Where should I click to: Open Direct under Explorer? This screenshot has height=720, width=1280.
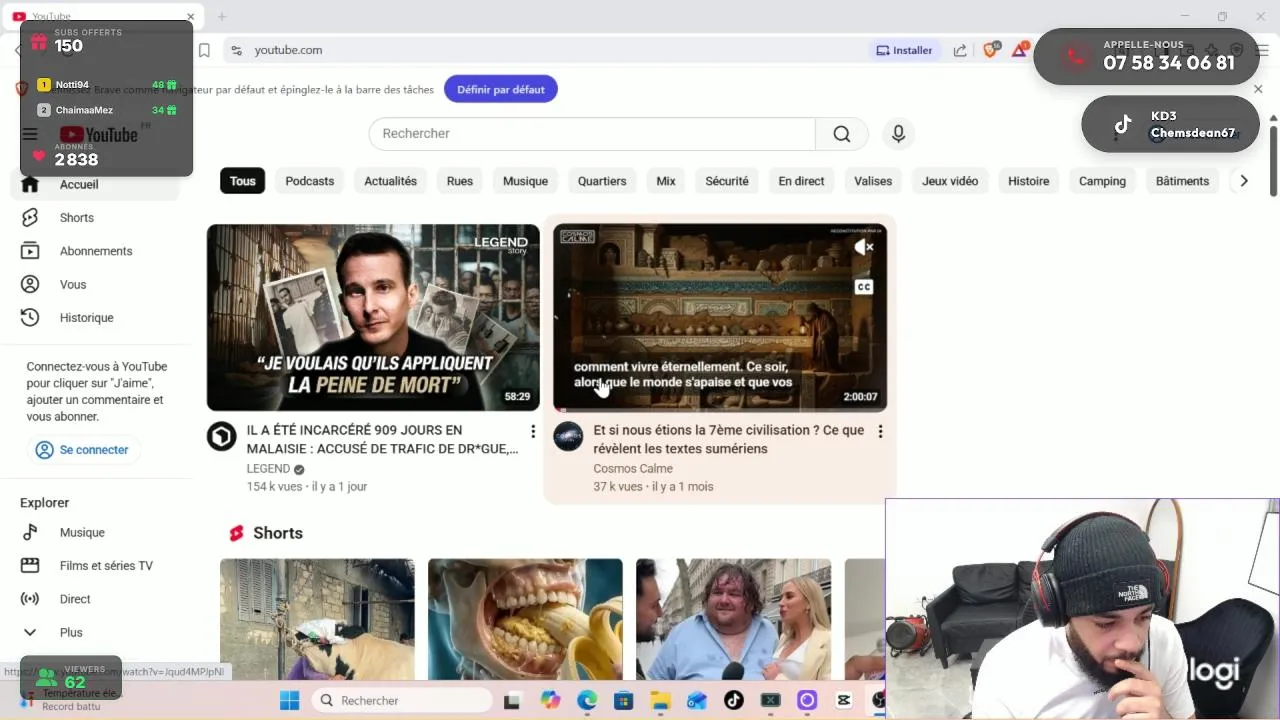74,599
